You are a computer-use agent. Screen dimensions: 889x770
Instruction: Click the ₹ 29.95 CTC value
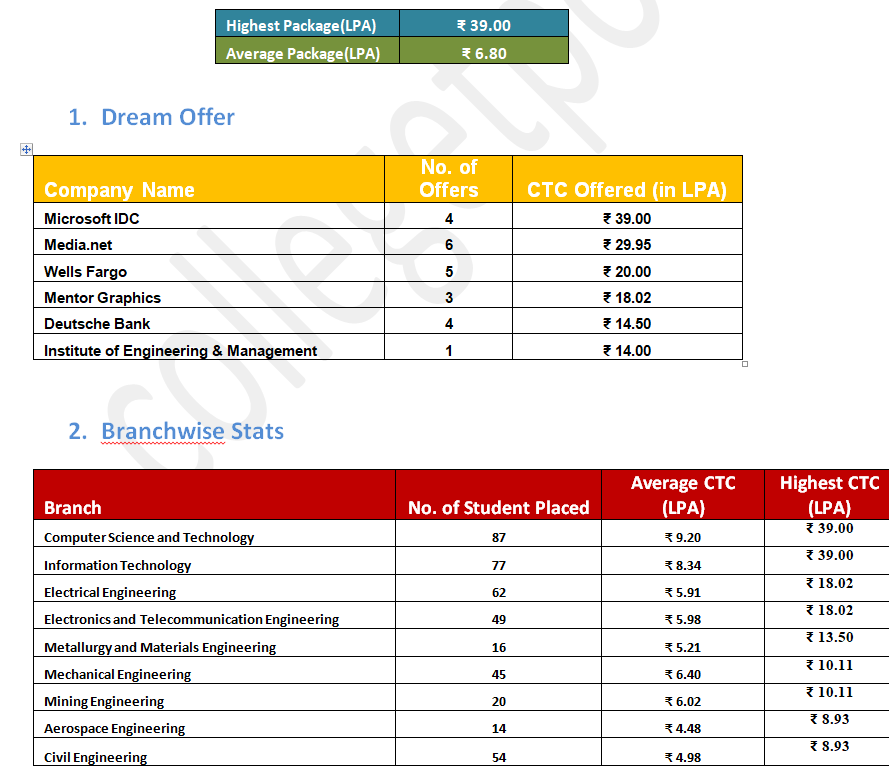[627, 245]
